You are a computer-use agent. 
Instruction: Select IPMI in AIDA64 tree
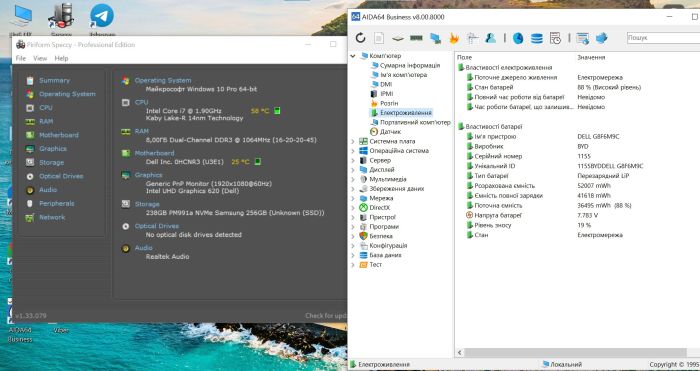click(x=386, y=94)
